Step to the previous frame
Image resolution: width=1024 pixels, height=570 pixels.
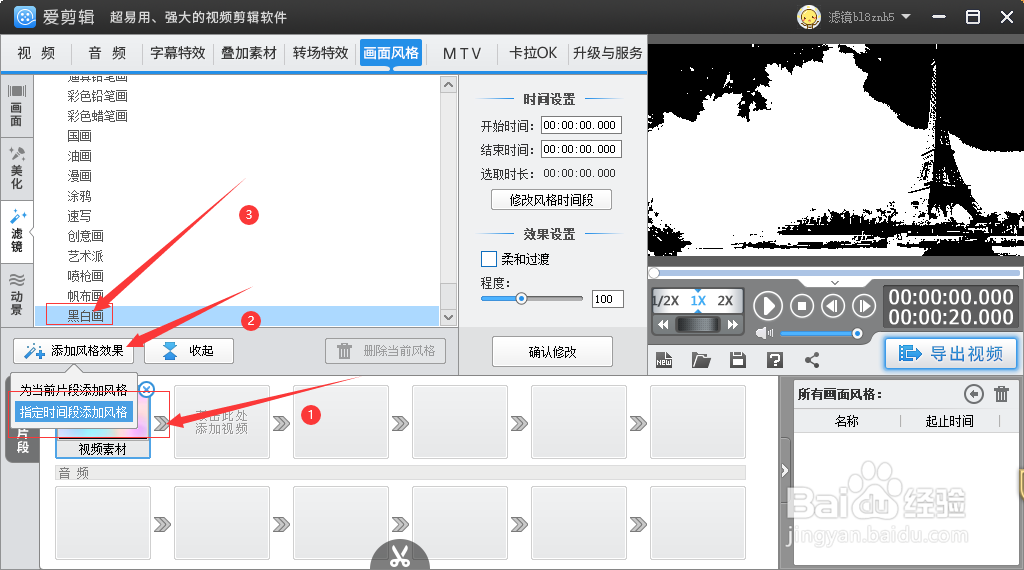pos(833,306)
